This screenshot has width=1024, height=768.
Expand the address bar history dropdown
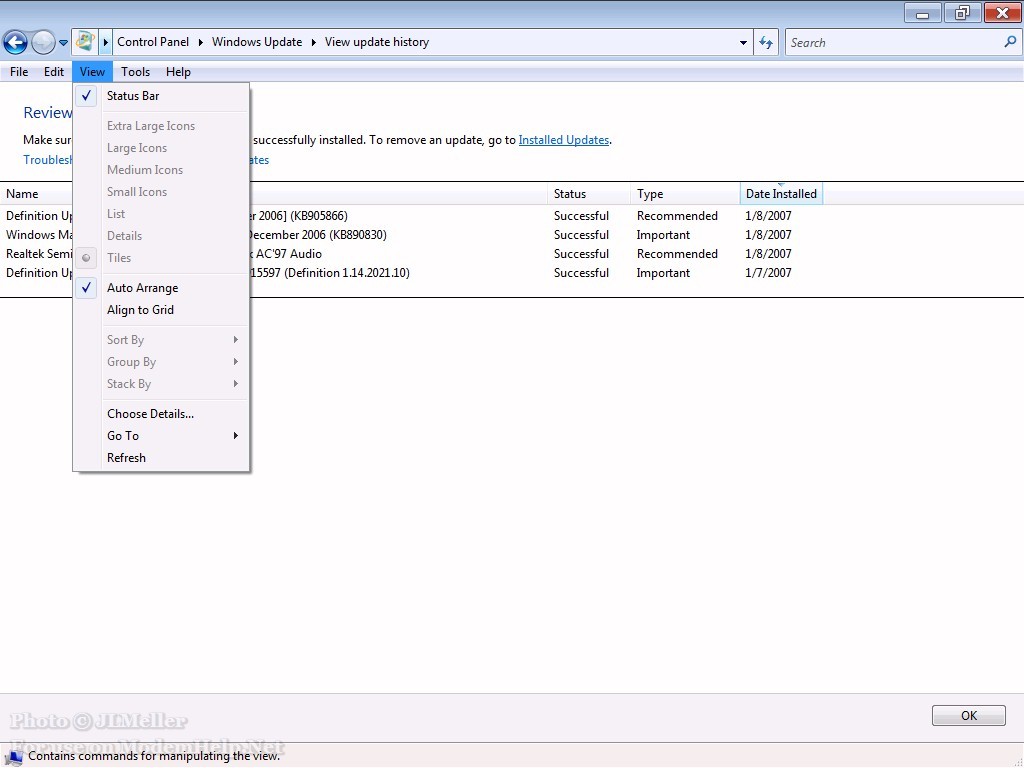point(743,43)
